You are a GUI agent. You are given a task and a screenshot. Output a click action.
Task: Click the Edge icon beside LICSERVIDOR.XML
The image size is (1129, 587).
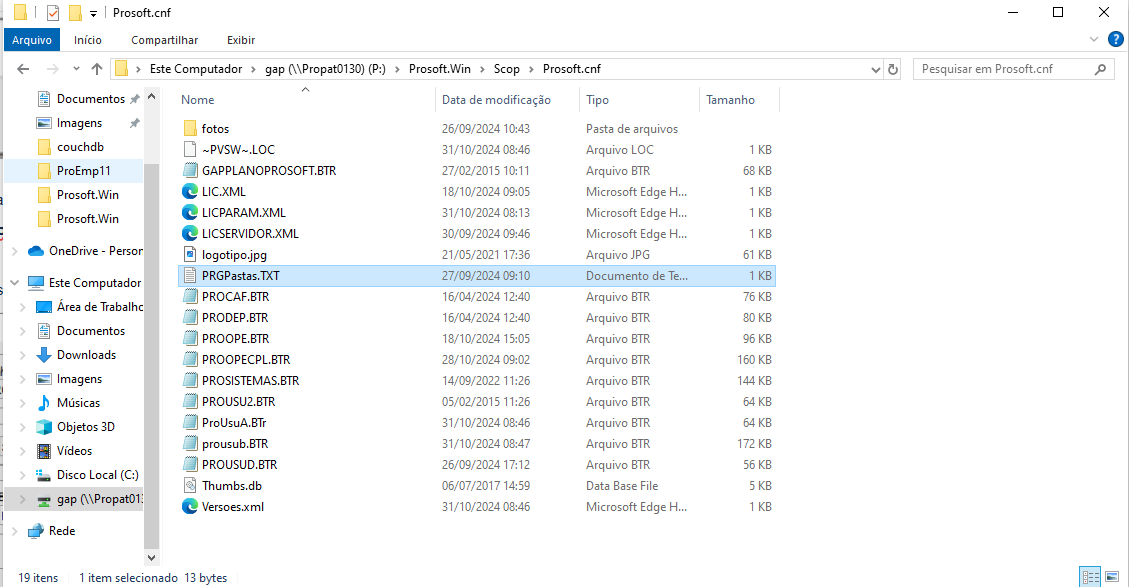tap(190, 233)
